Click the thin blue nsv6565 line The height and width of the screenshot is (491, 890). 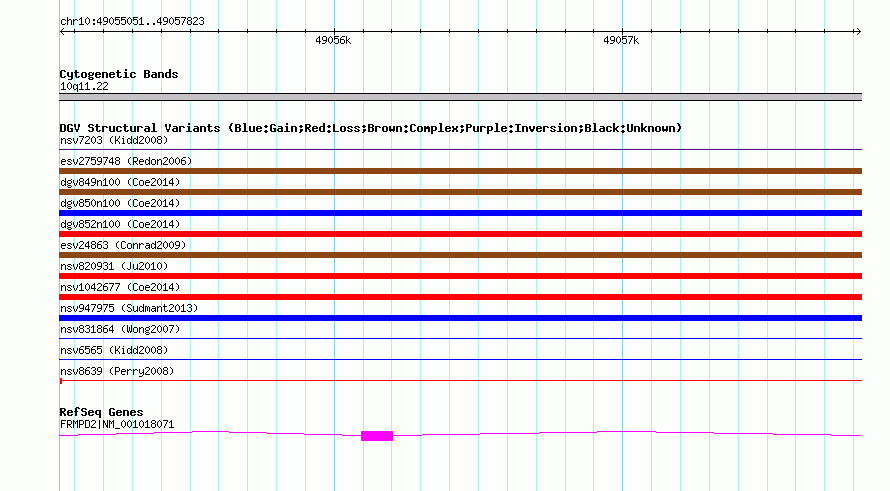pos(460,360)
